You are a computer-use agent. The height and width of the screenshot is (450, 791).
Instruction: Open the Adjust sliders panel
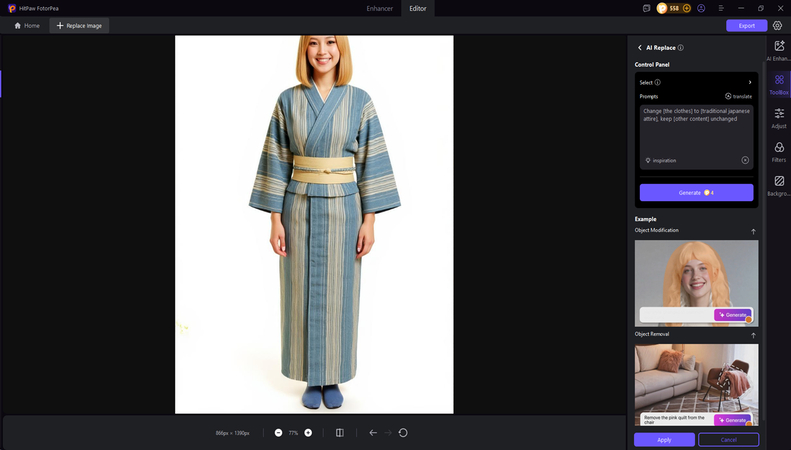(x=779, y=117)
